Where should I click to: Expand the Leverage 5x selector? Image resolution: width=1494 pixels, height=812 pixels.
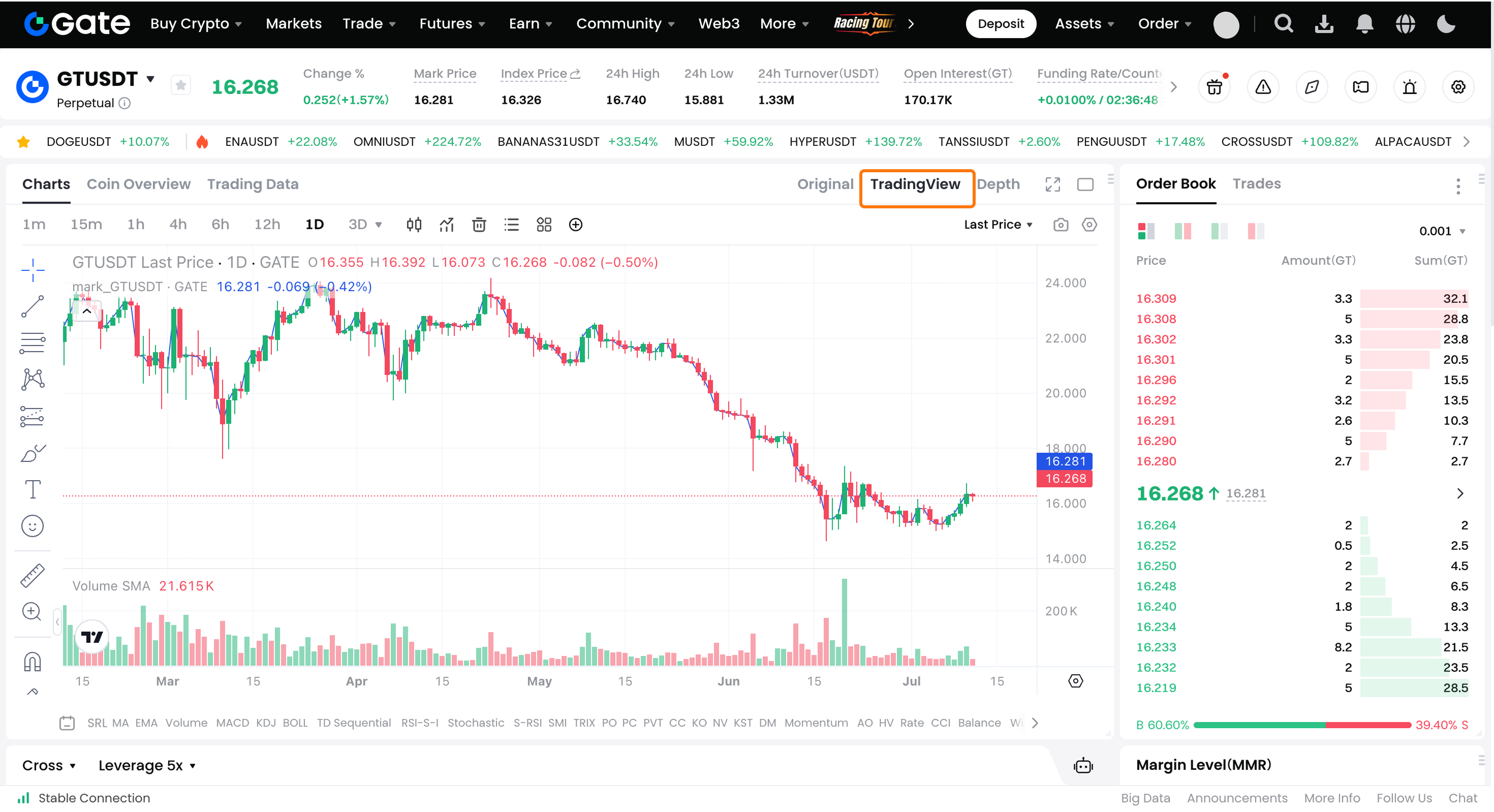tap(146, 765)
